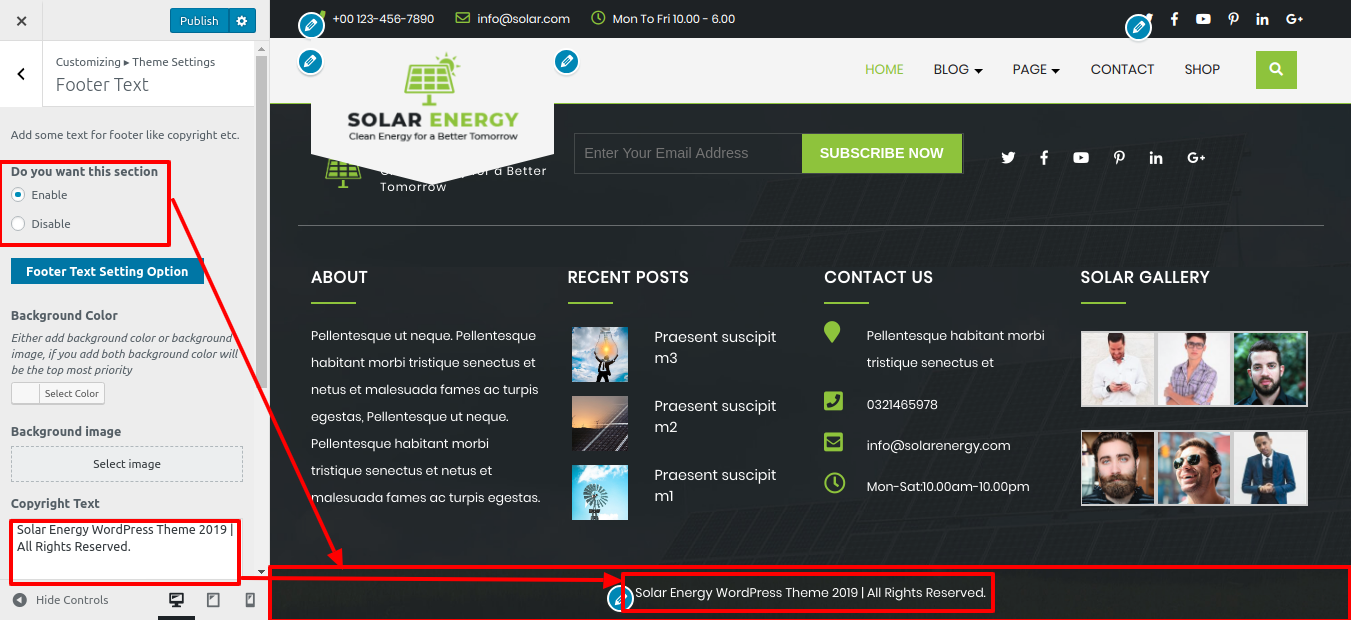The height and width of the screenshot is (620, 1351).
Task: Click the clock icon beside Mon-Sat hours
Action: coord(834,483)
